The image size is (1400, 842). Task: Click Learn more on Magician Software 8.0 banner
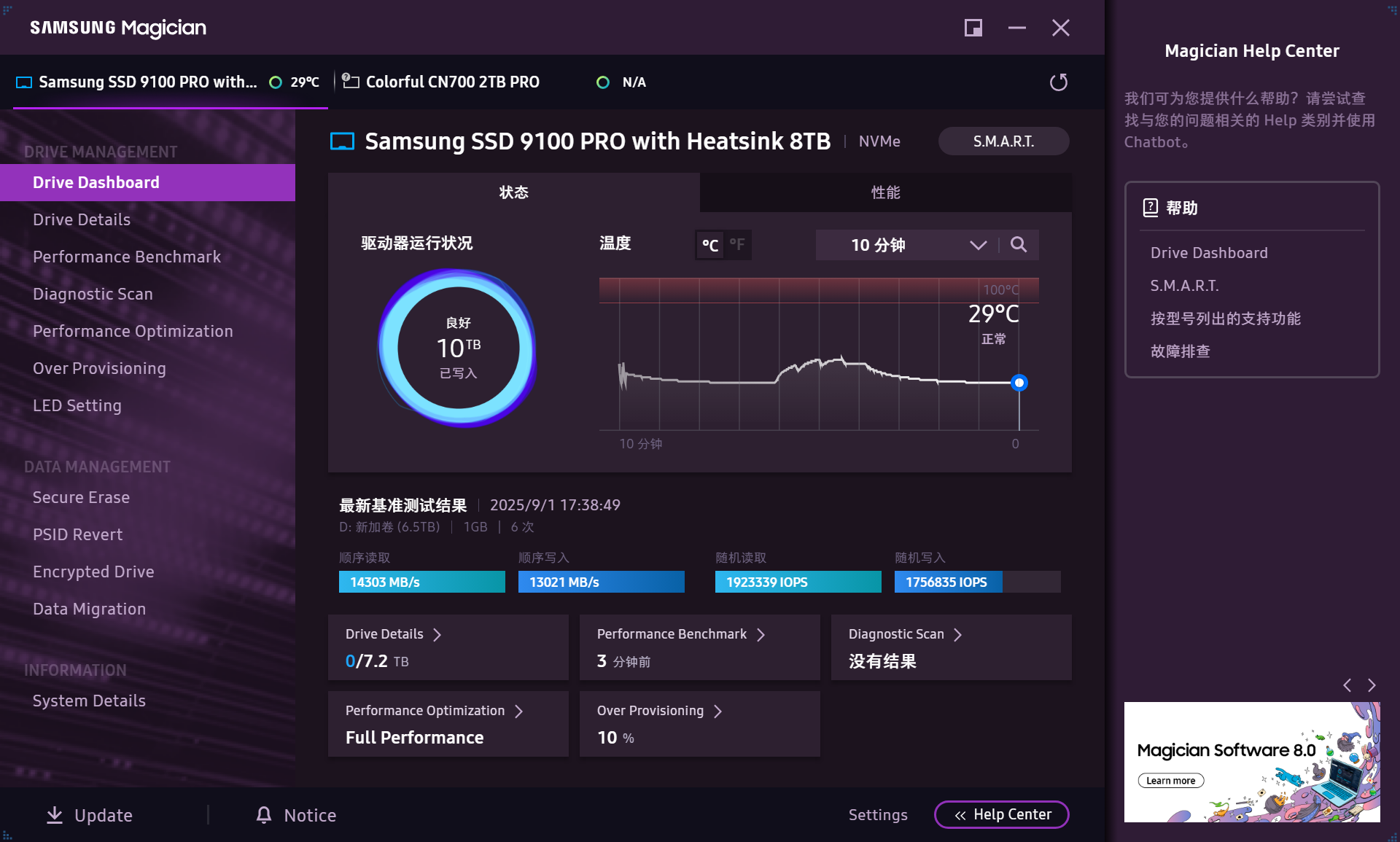click(x=1170, y=780)
